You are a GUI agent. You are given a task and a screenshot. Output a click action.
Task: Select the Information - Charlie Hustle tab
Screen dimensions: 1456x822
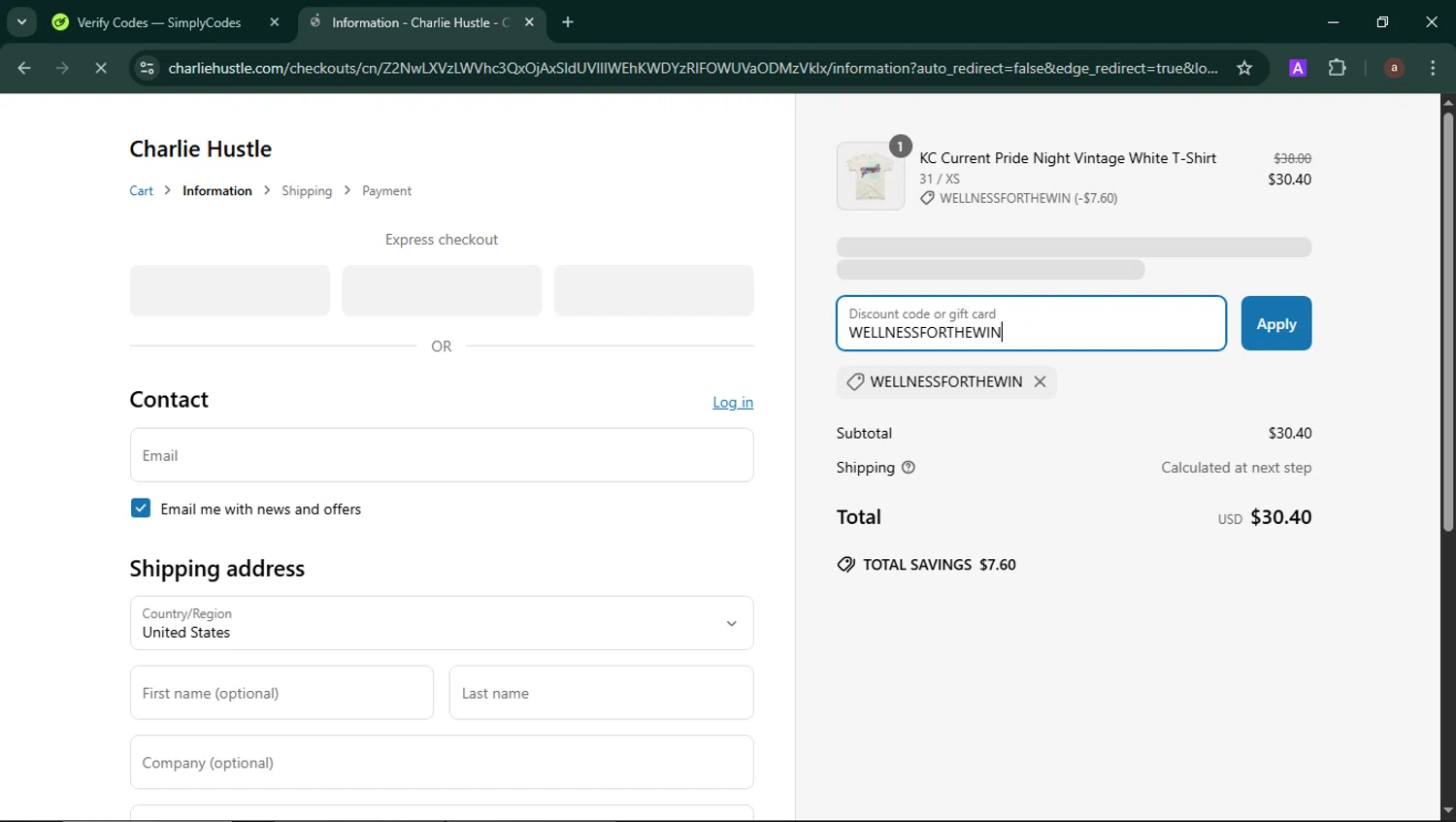point(422,21)
